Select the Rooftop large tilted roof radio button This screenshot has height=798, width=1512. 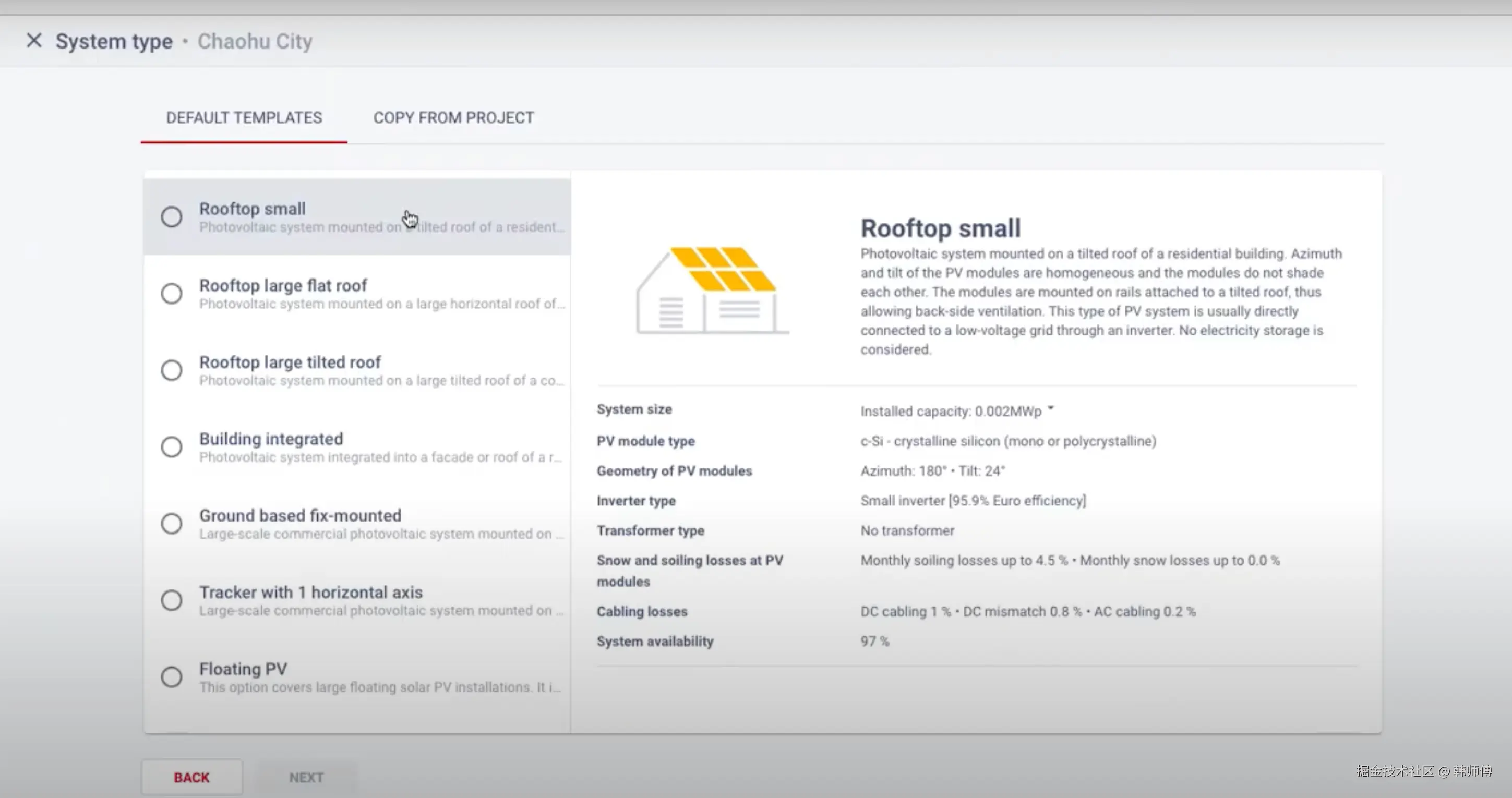tap(171, 370)
